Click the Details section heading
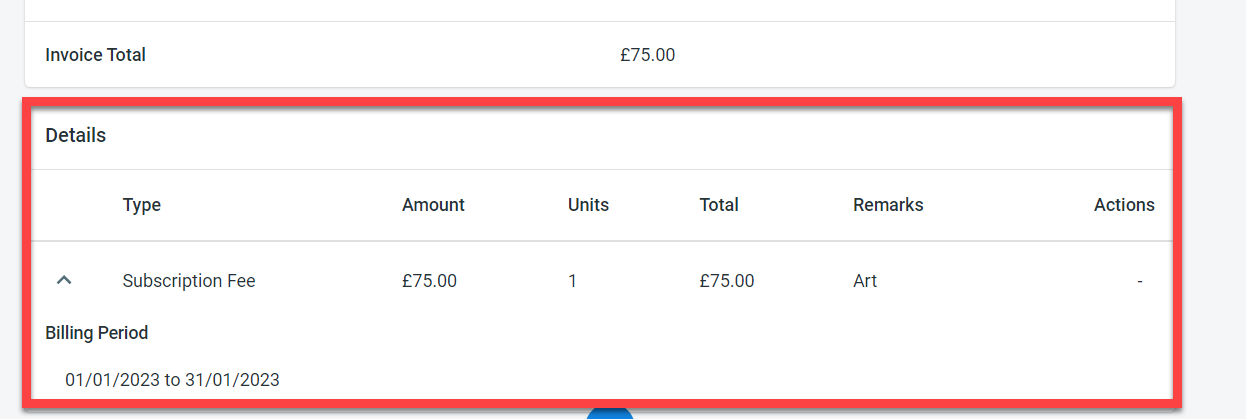The width and height of the screenshot is (1246, 419). tap(76, 135)
